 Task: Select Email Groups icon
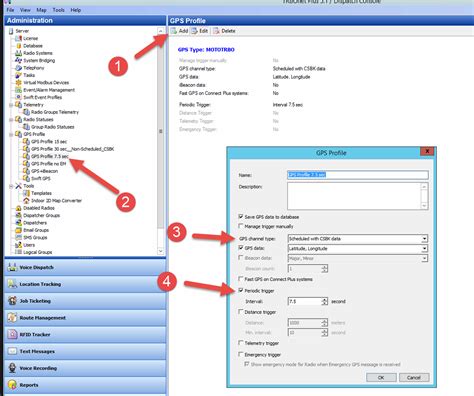tap(19, 230)
